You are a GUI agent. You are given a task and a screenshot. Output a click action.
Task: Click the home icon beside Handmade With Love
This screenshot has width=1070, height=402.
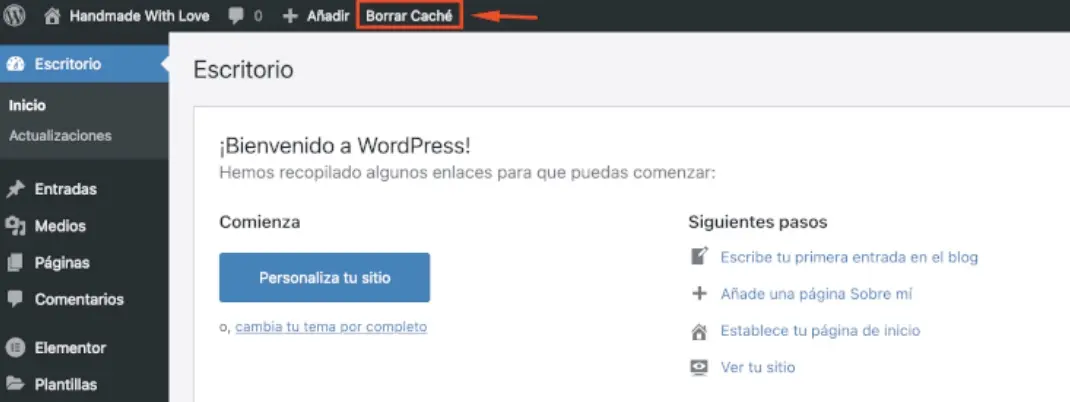(x=53, y=16)
